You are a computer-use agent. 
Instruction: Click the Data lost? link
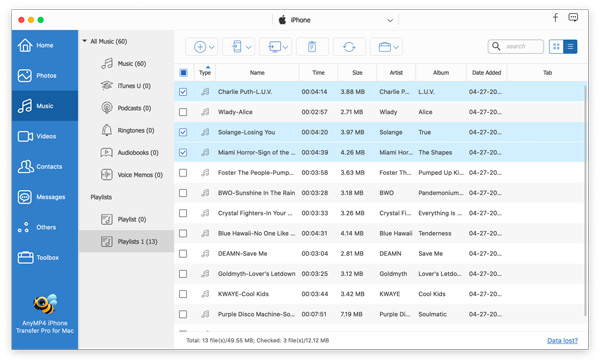(562, 340)
